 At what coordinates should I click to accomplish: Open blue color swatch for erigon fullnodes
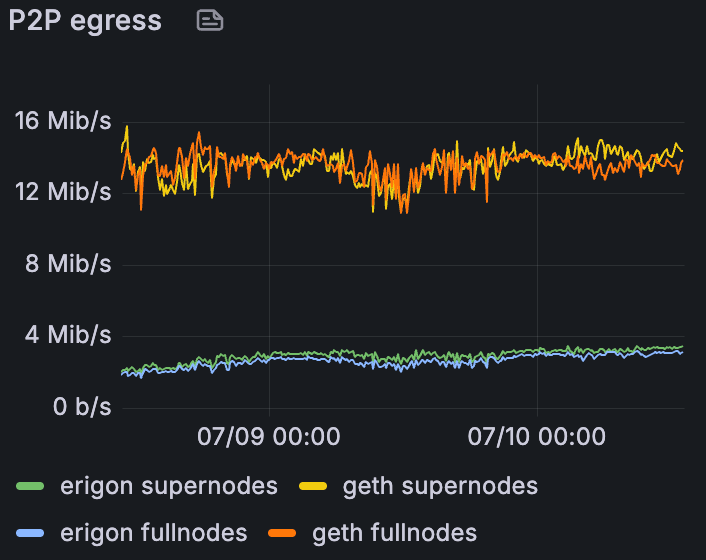(30, 533)
